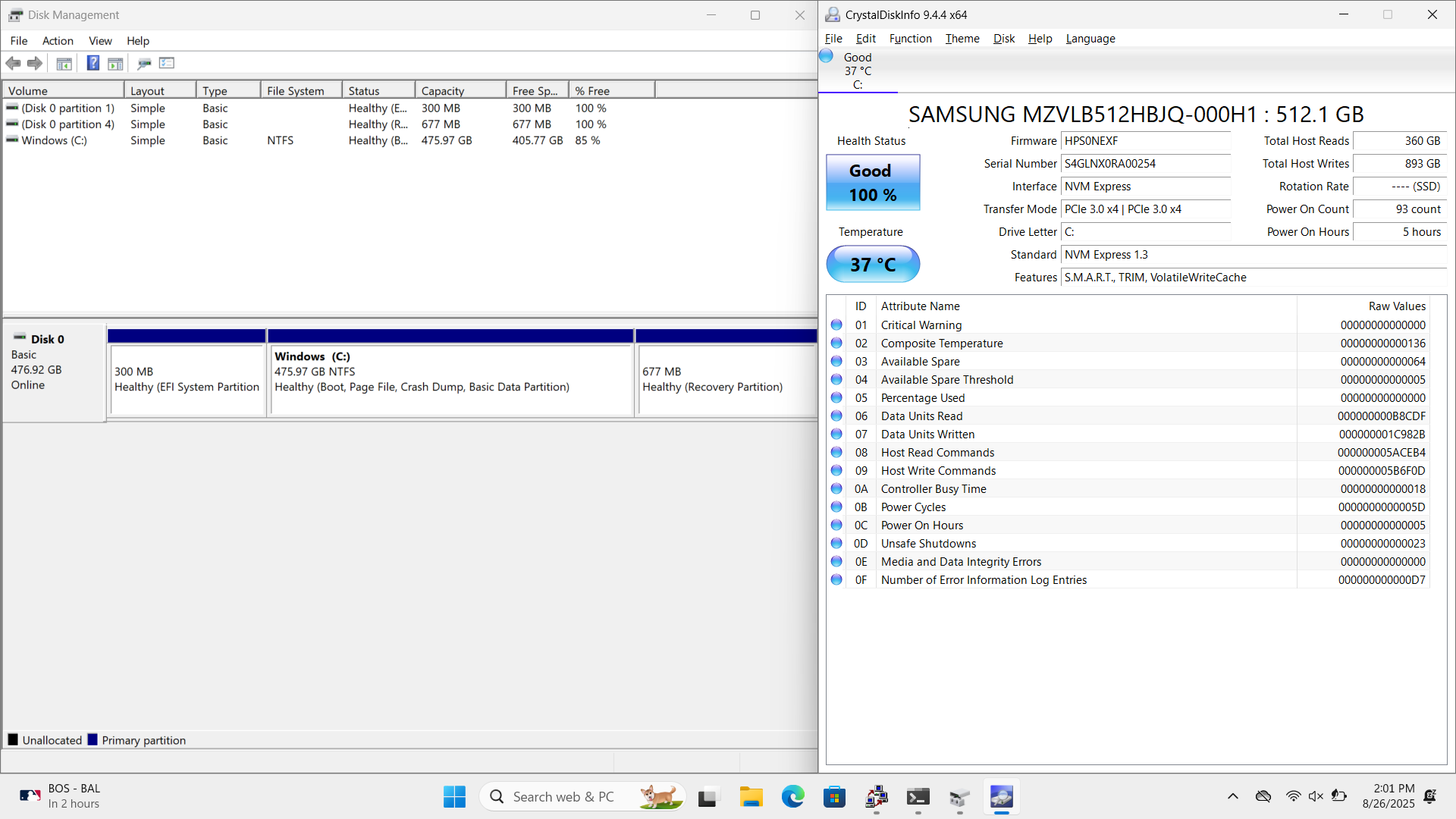Open the Settings checklist toolbar icon
The width and height of the screenshot is (1456, 819).
click(x=167, y=63)
